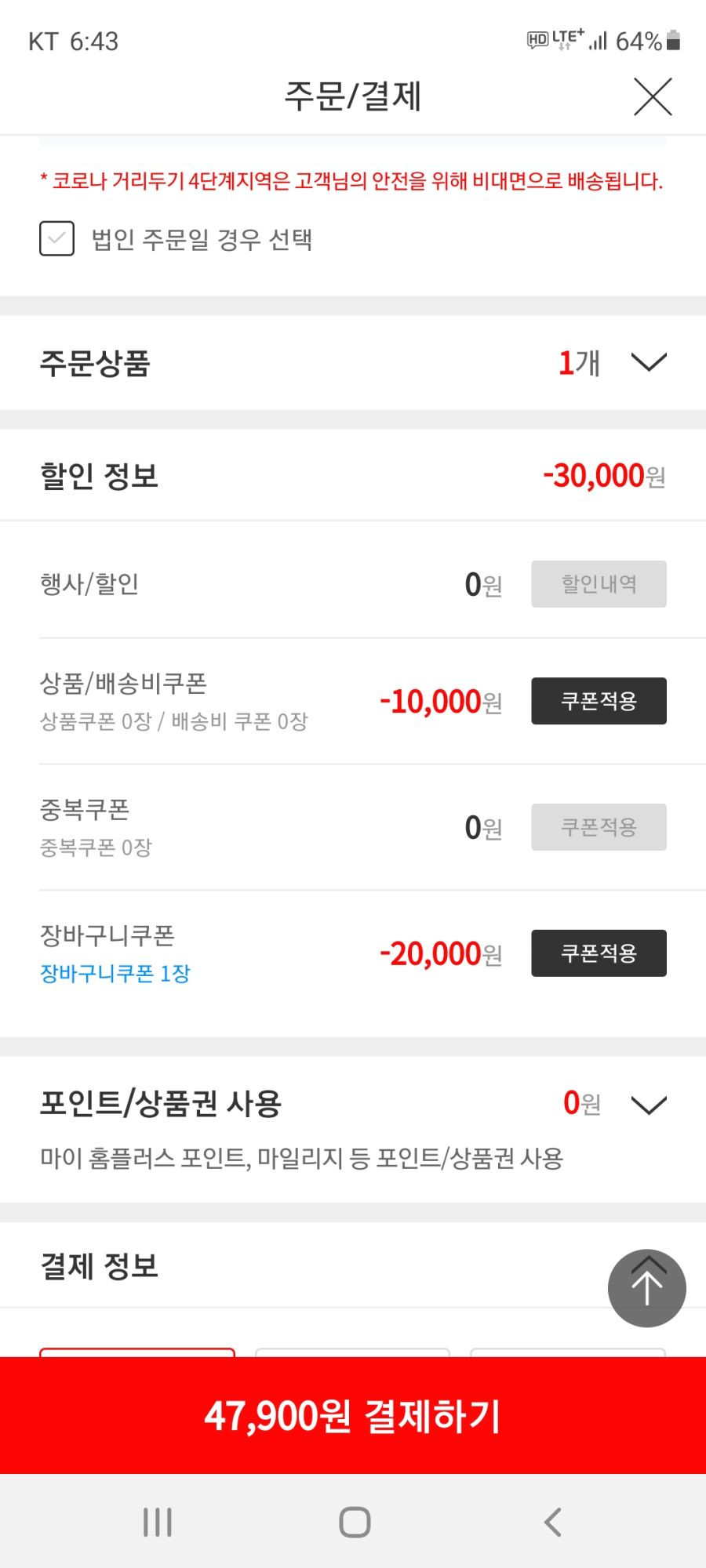Close the 주문/결제 page with X icon
The image size is (706, 1568).
pos(653,96)
